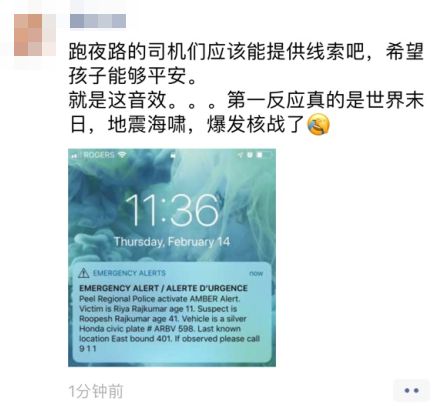Tap the Rogers carrier signal indicator
437x406 pixels.
93,155
